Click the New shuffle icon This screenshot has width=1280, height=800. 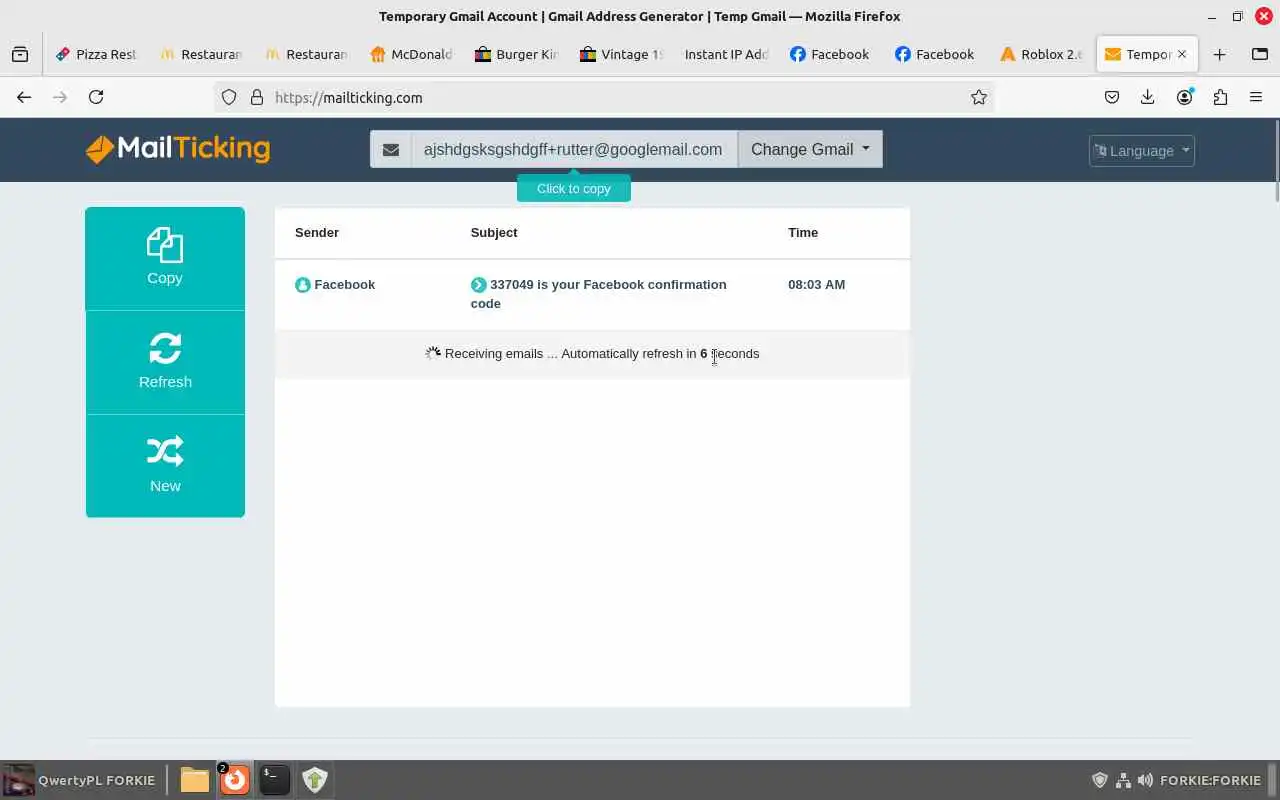point(165,452)
